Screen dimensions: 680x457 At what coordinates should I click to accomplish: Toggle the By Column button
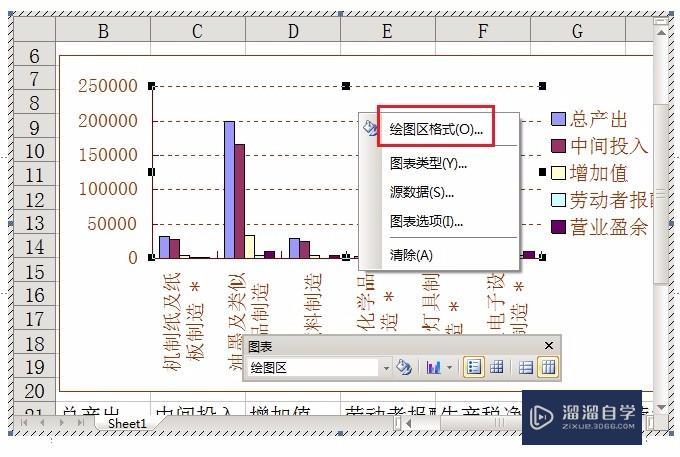point(548,367)
